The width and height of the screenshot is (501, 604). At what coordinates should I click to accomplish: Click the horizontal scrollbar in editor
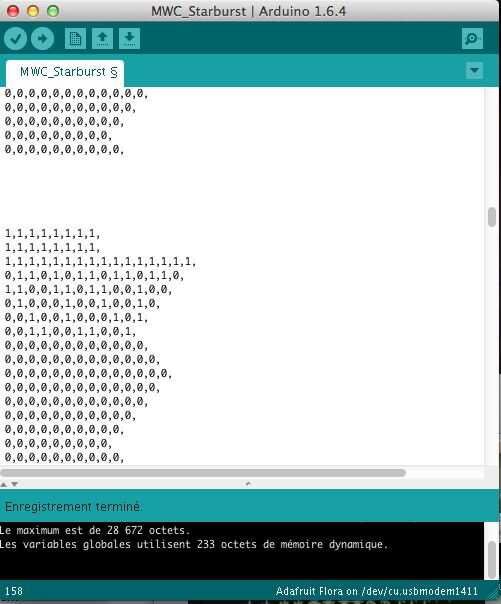point(203,473)
